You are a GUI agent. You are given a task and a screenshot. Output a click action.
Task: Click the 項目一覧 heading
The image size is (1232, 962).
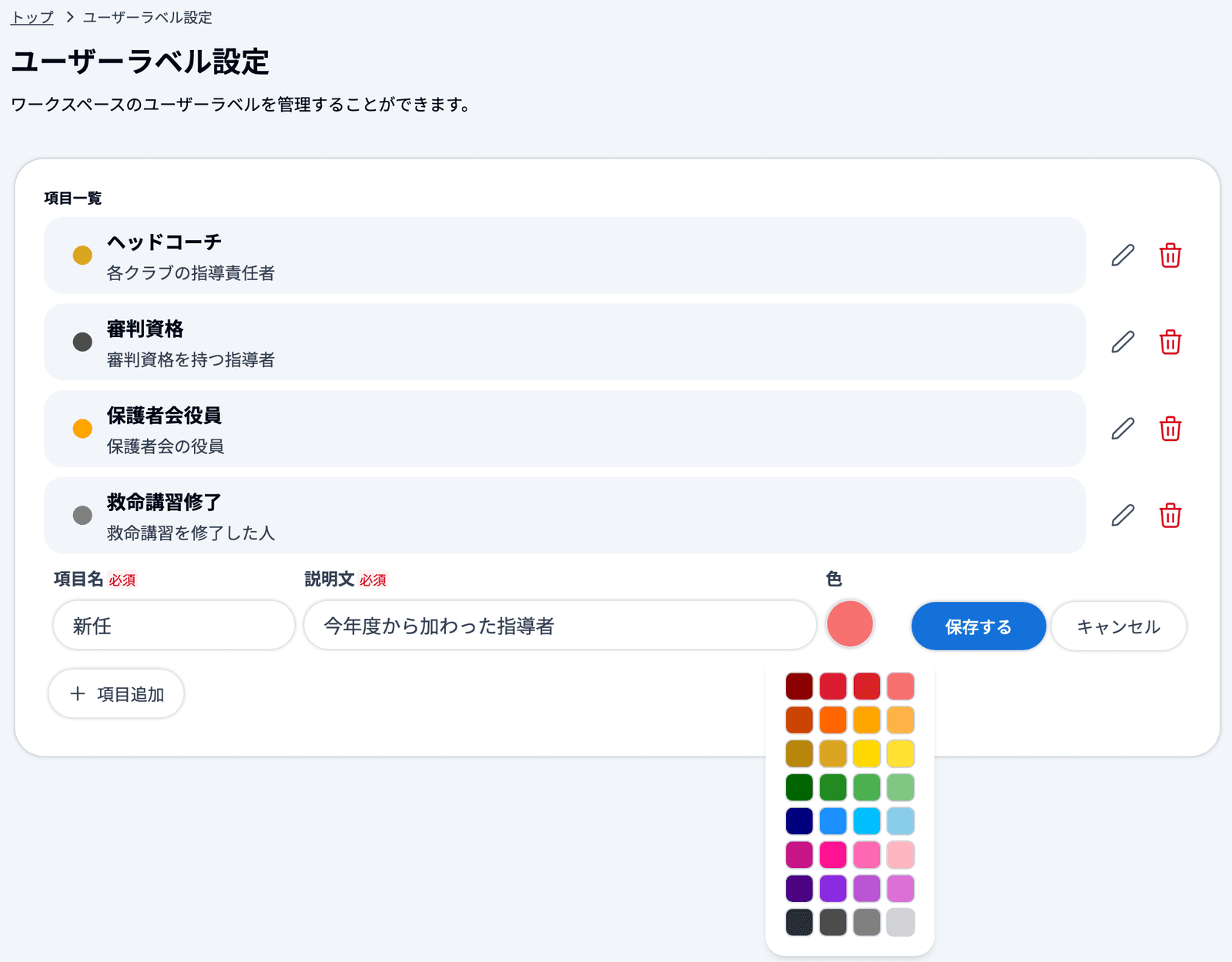73,198
